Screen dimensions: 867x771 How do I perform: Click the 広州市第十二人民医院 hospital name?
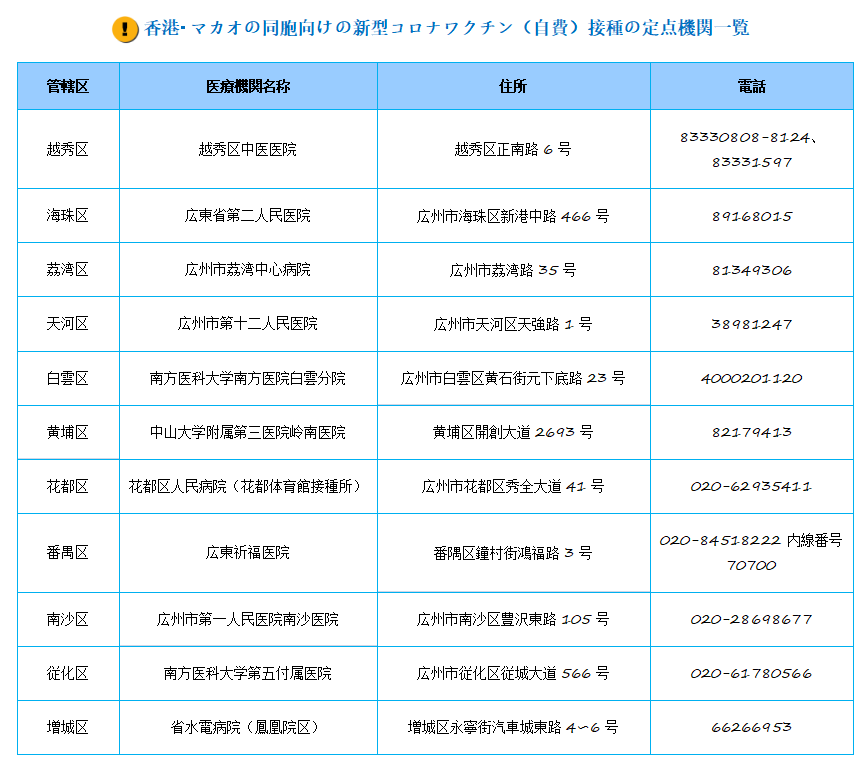[248, 324]
